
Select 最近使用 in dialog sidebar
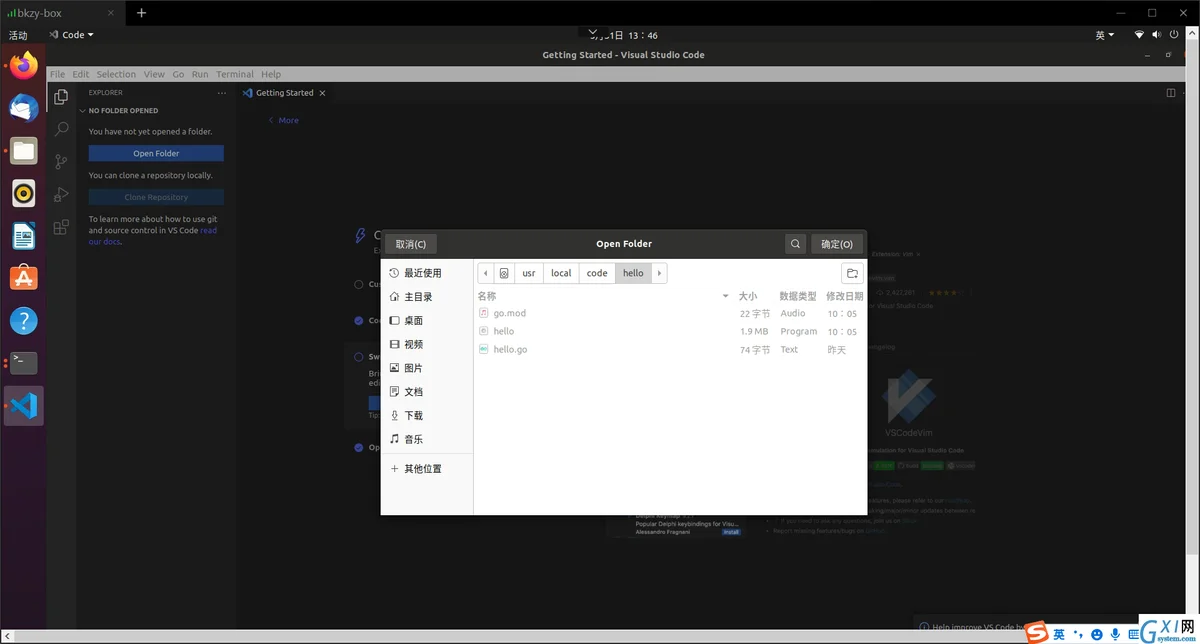pos(427,273)
